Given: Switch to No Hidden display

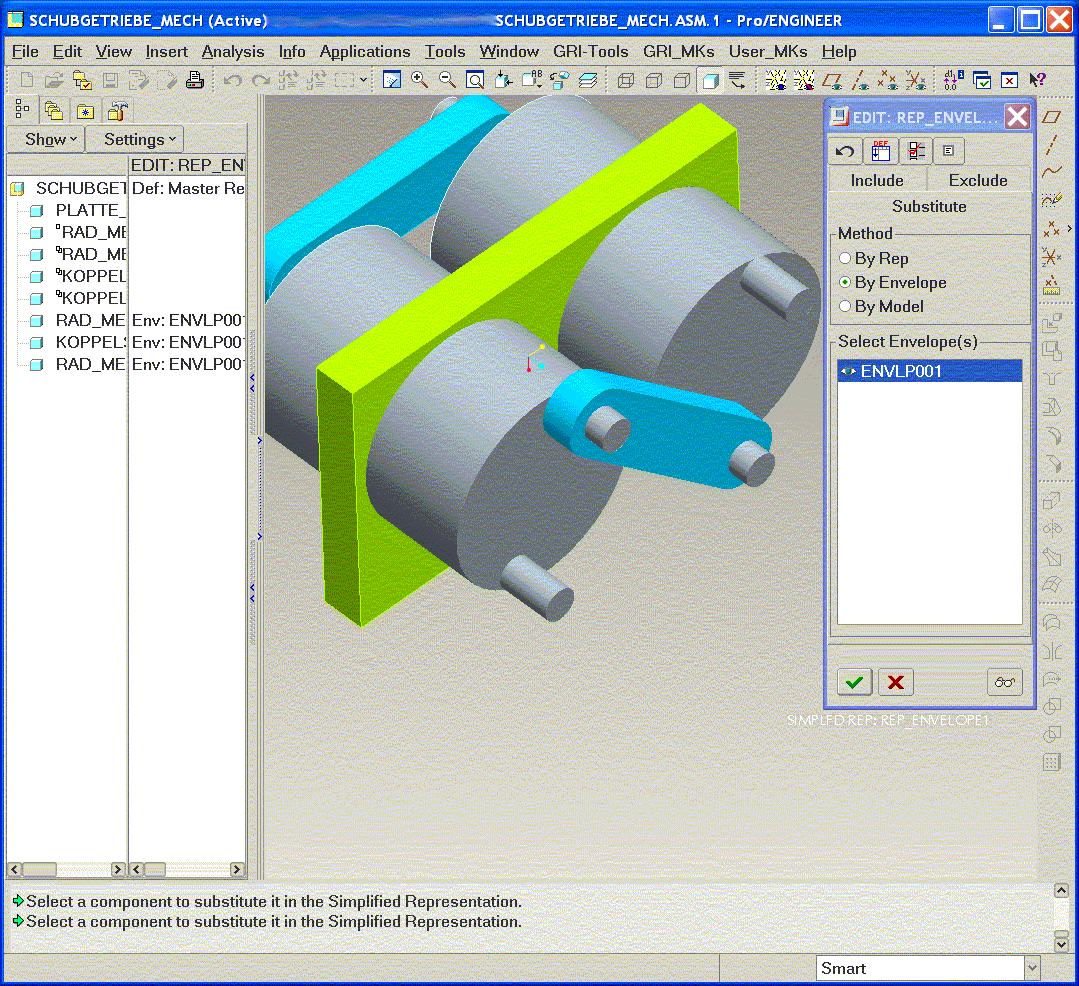Looking at the screenshot, I should coord(681,81).
